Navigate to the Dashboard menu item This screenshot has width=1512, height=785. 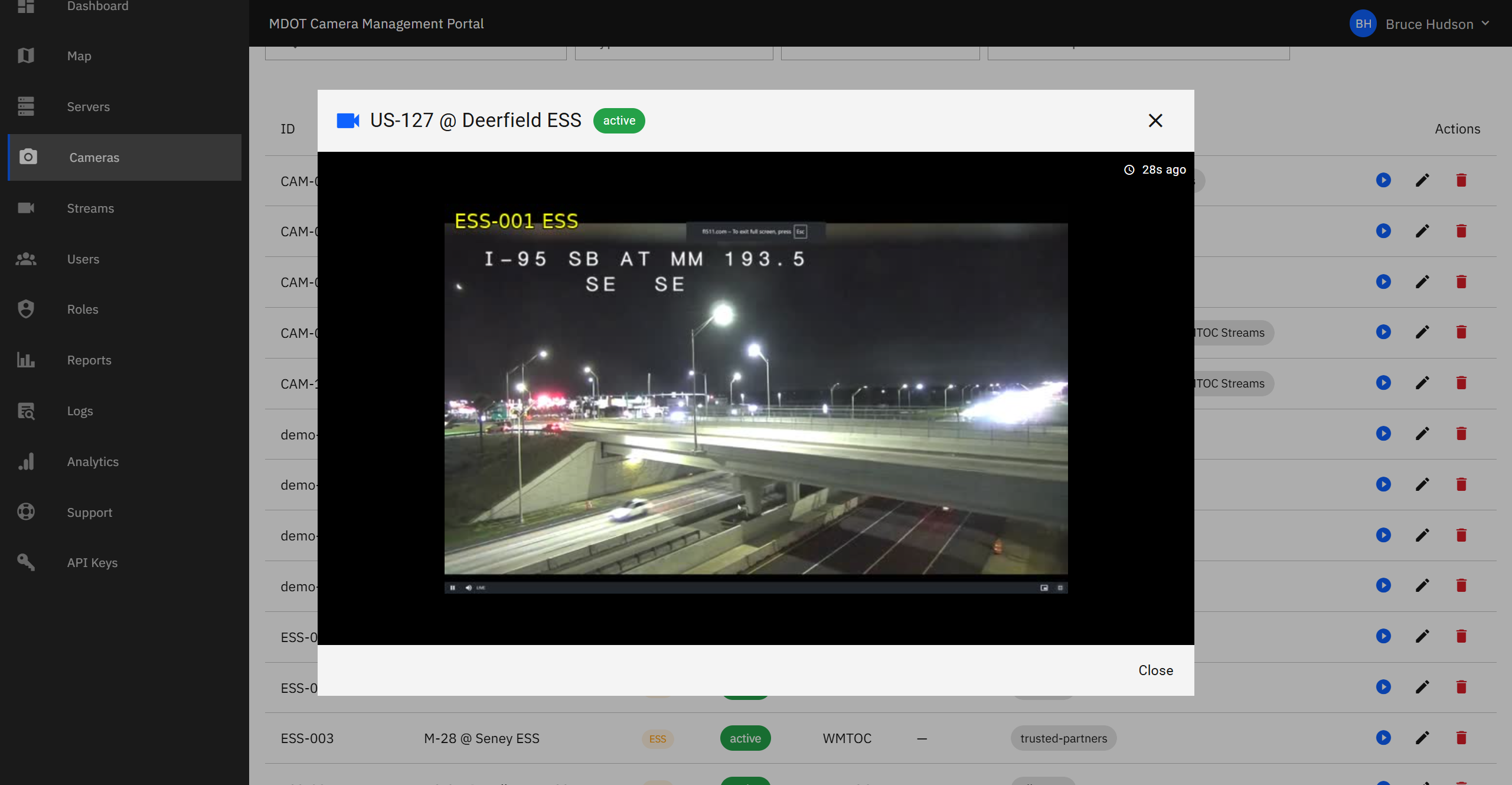click(97, 6)
